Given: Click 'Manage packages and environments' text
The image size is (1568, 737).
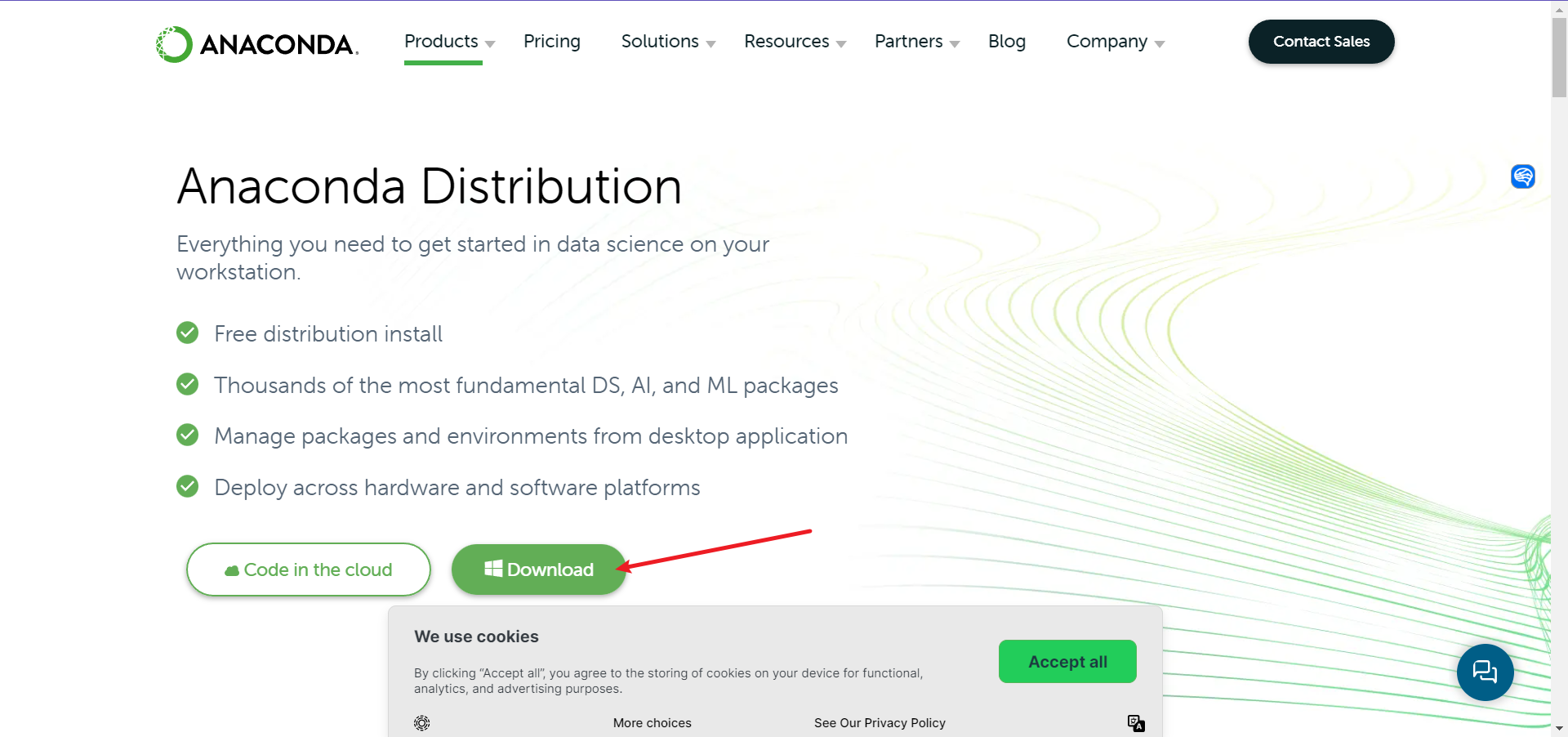Looking at the screenshot, I should point(531,436).
